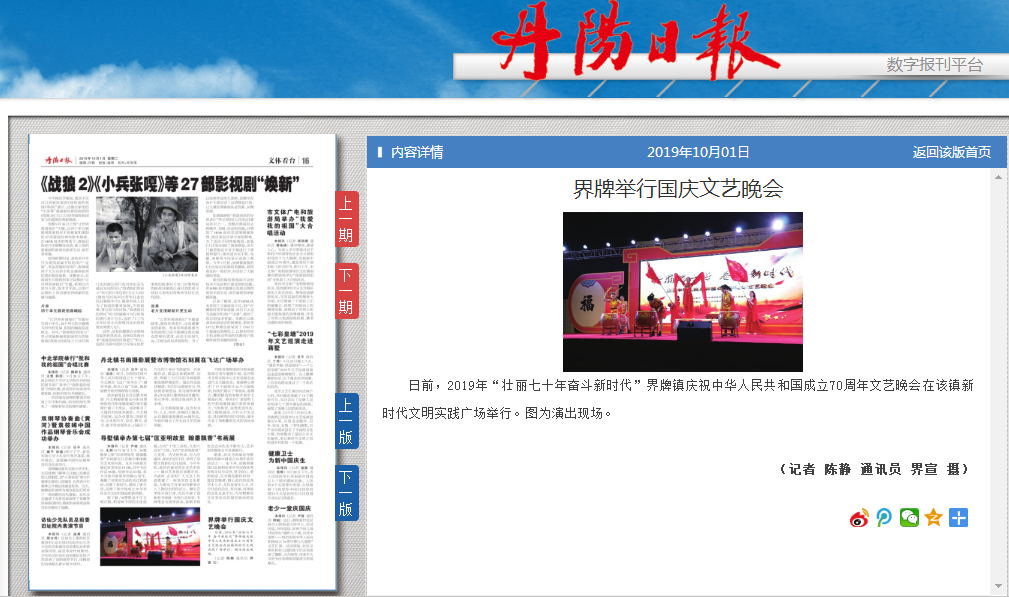Click the gala performance photo in article
This screenshot has height=597, width=1009.
pos(682,292)
